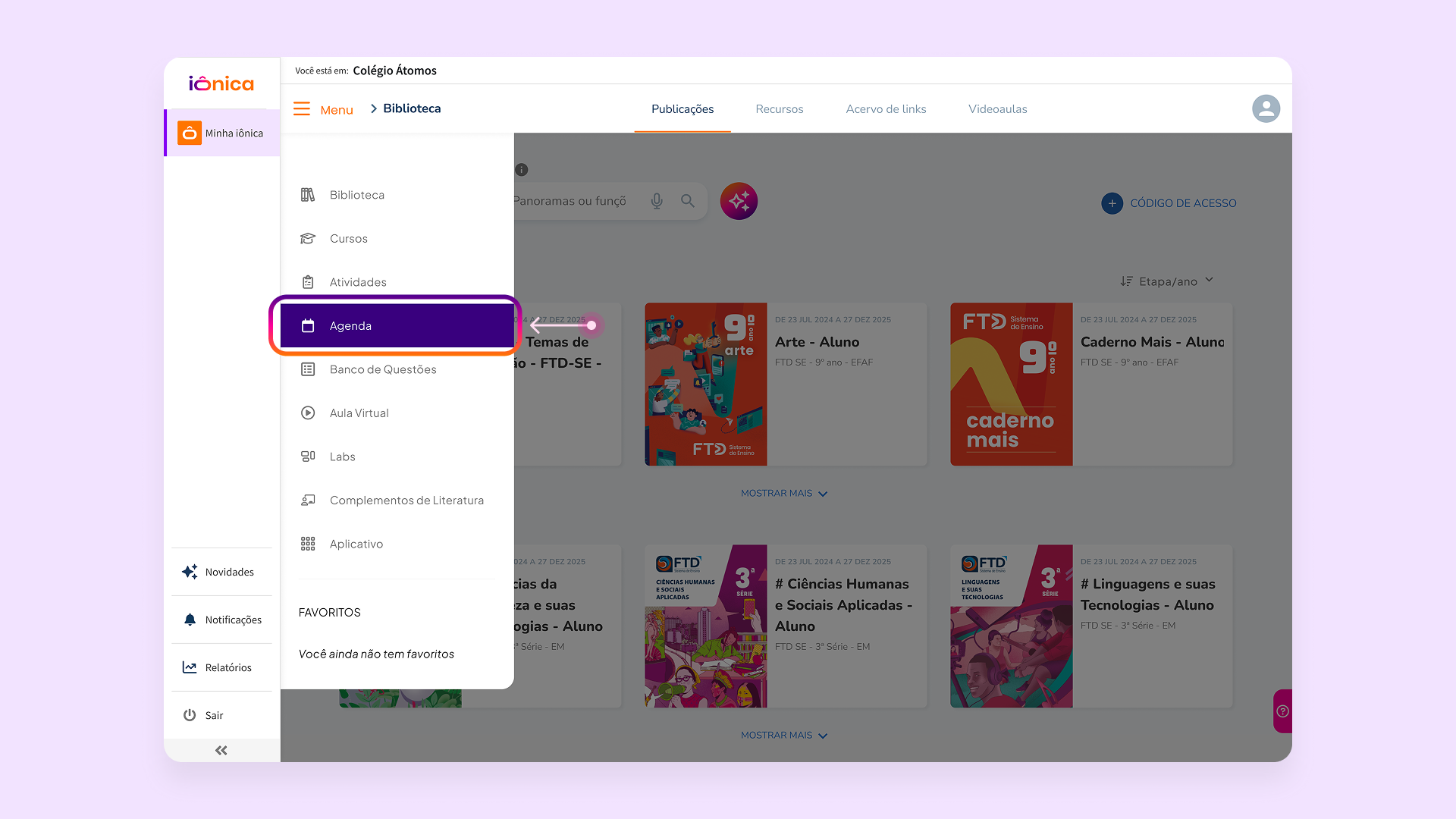This screenshot has width=1456, height=819.
Task: Open the Etapa/ano sort dropdown
Action: (1168, 281)
